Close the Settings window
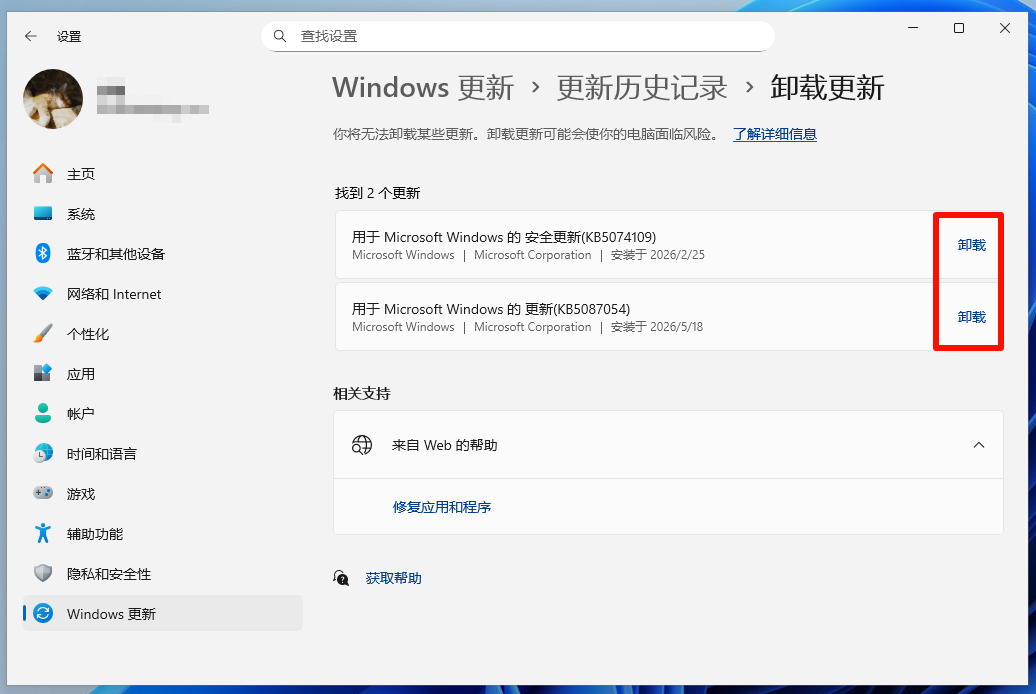The height and width of the screenshot is (694, 1036). coord(1004,28)
